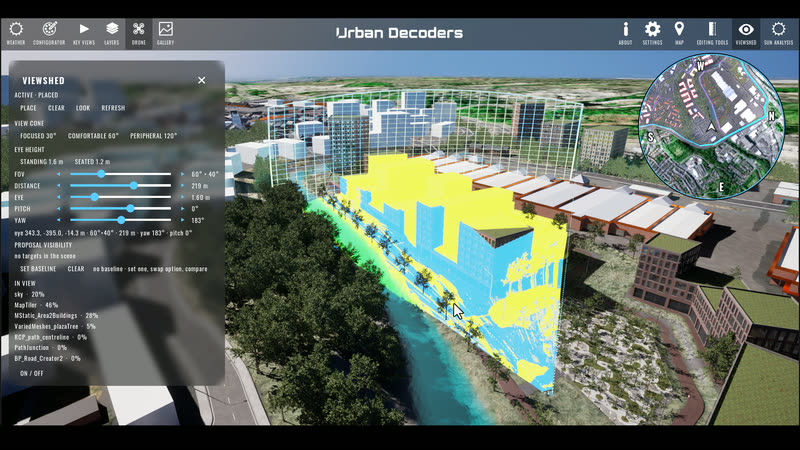Click Refresh in viewshed panel
This screenshot has width=800, height=450.
pyautogui.click(x=113, y=108)
